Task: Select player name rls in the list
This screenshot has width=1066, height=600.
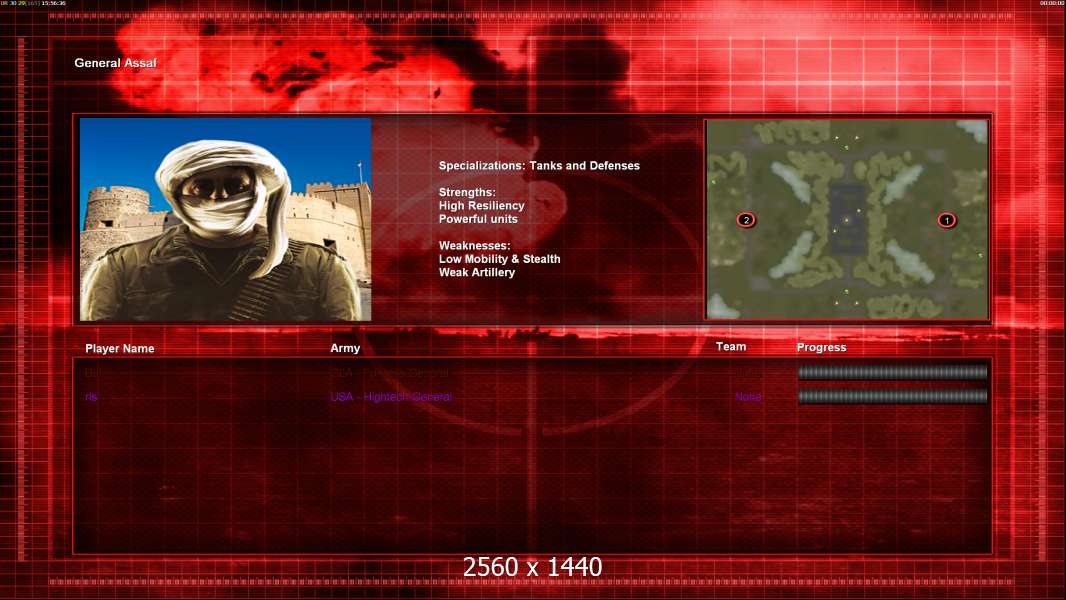Action: [x=91, y=397]
